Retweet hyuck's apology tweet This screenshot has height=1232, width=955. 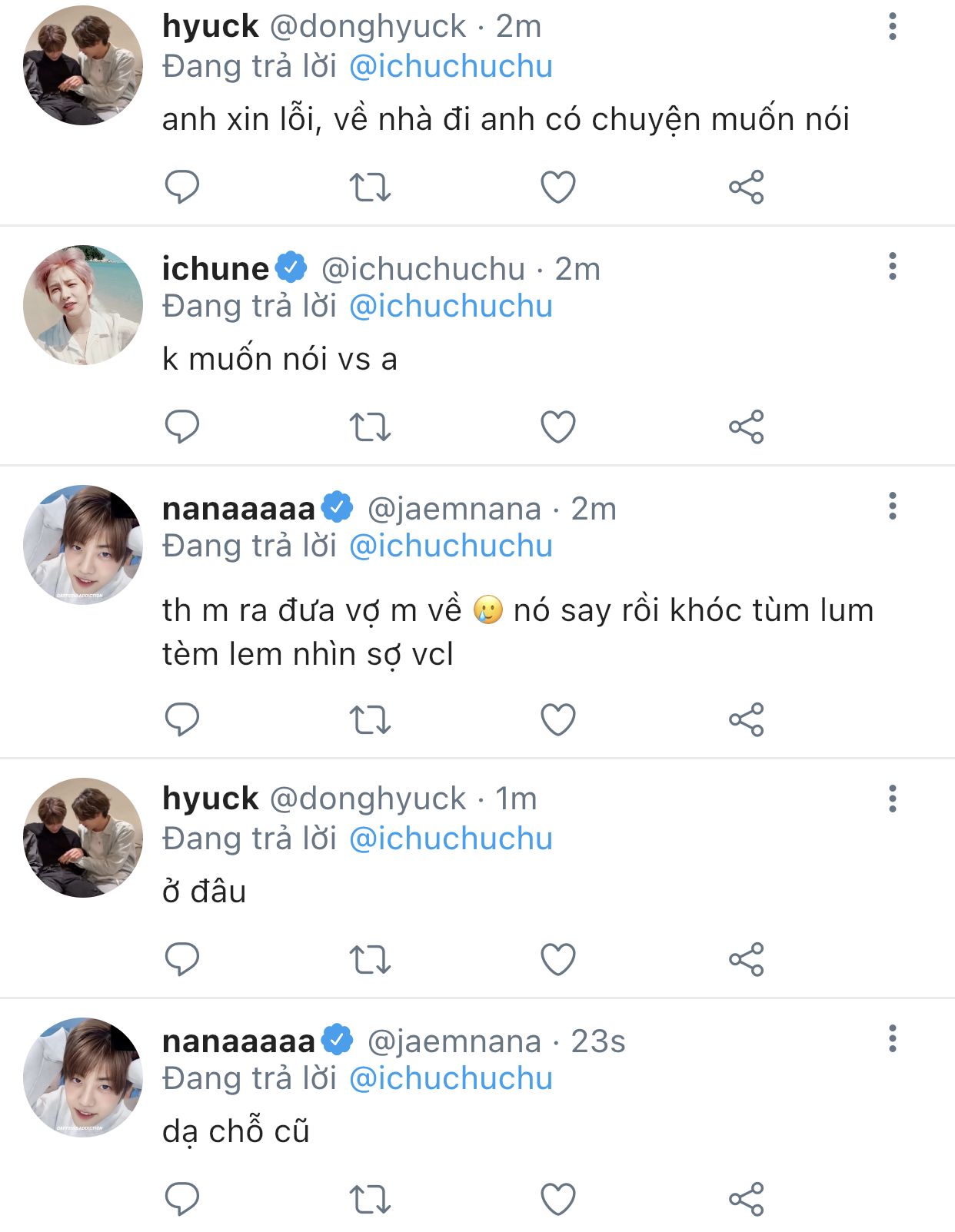371,187
